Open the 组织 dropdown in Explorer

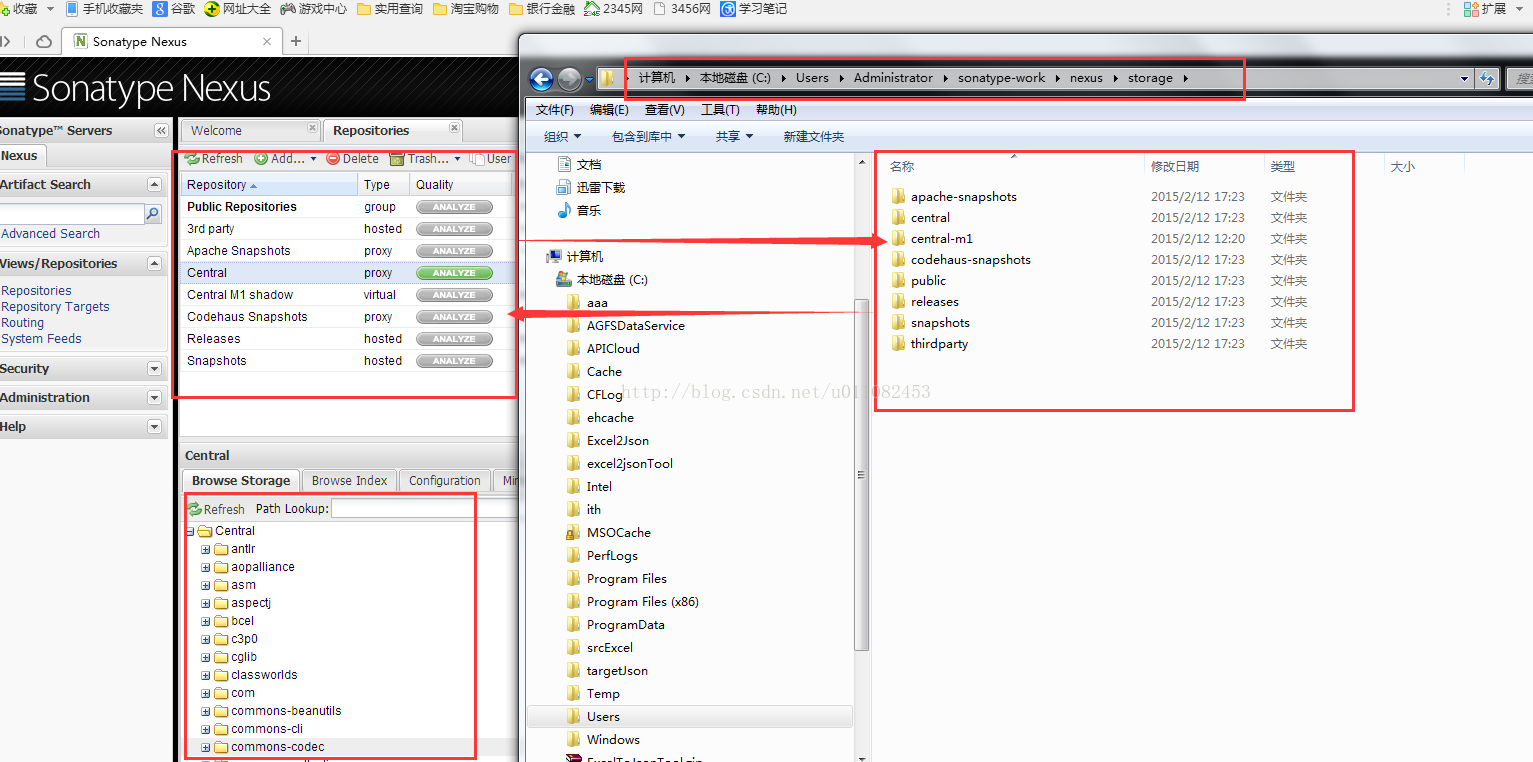pos(562,137)
